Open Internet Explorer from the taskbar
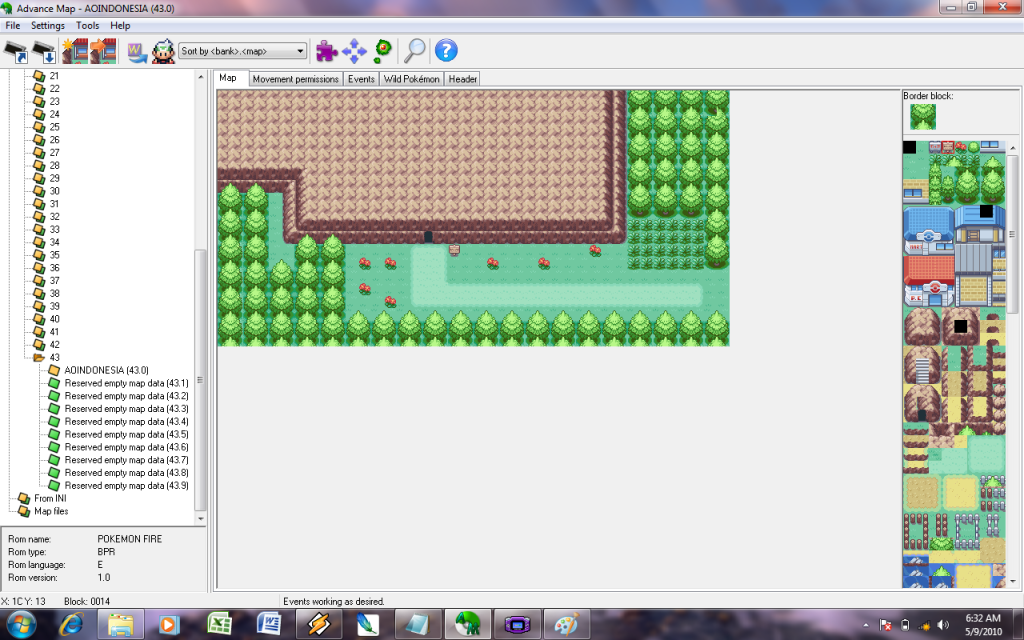1024x640 pixels. pyautogui.click(x=71, y=624)
